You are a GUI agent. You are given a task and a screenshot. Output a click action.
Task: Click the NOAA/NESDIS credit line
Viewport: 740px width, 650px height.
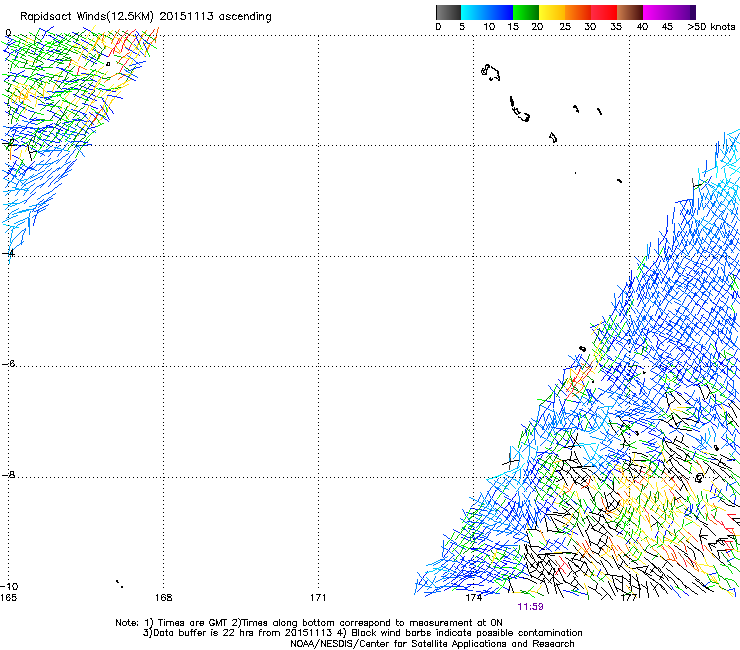coord(432,644)
